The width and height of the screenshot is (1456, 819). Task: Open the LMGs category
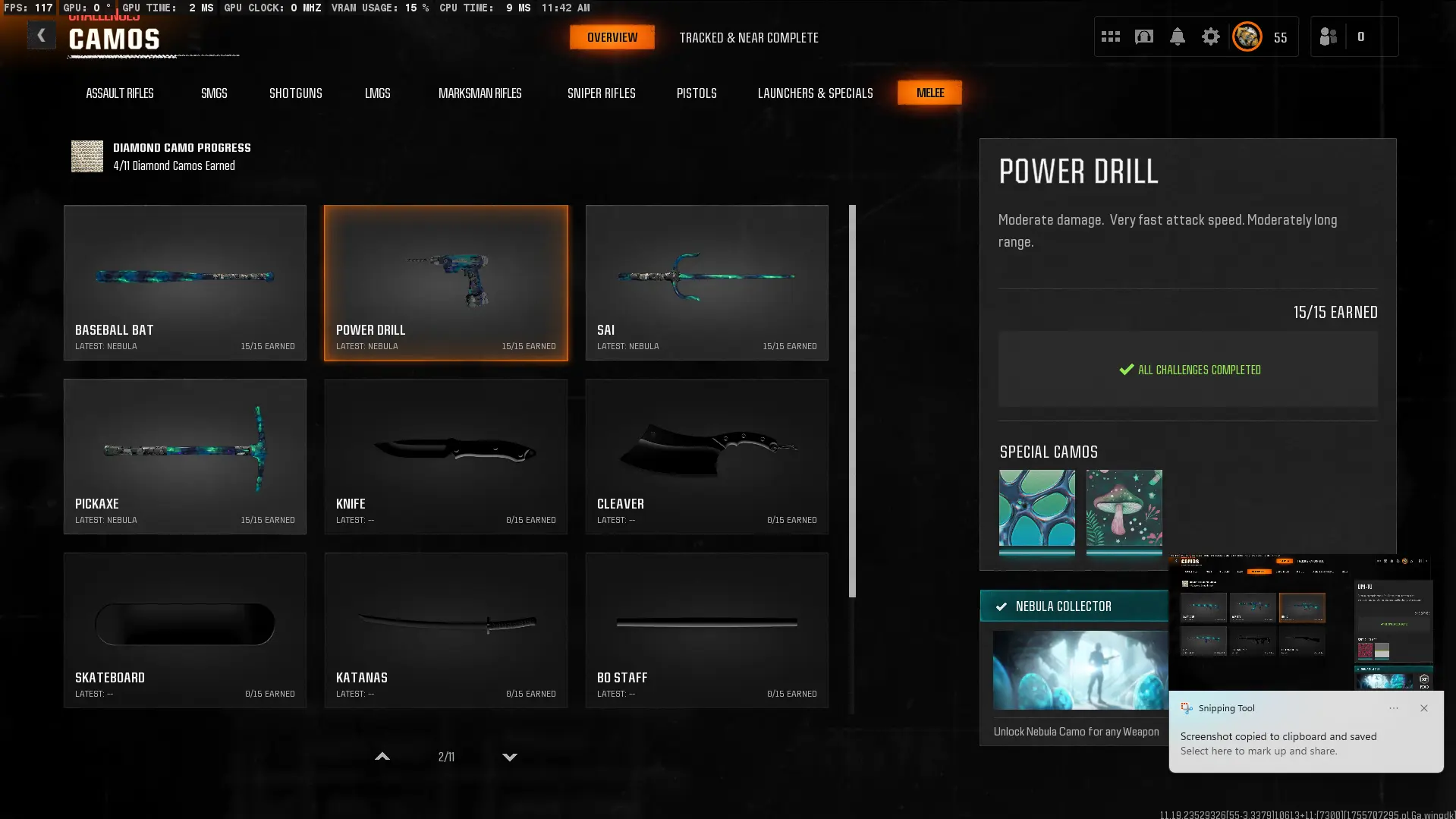[x=378, y=93]
